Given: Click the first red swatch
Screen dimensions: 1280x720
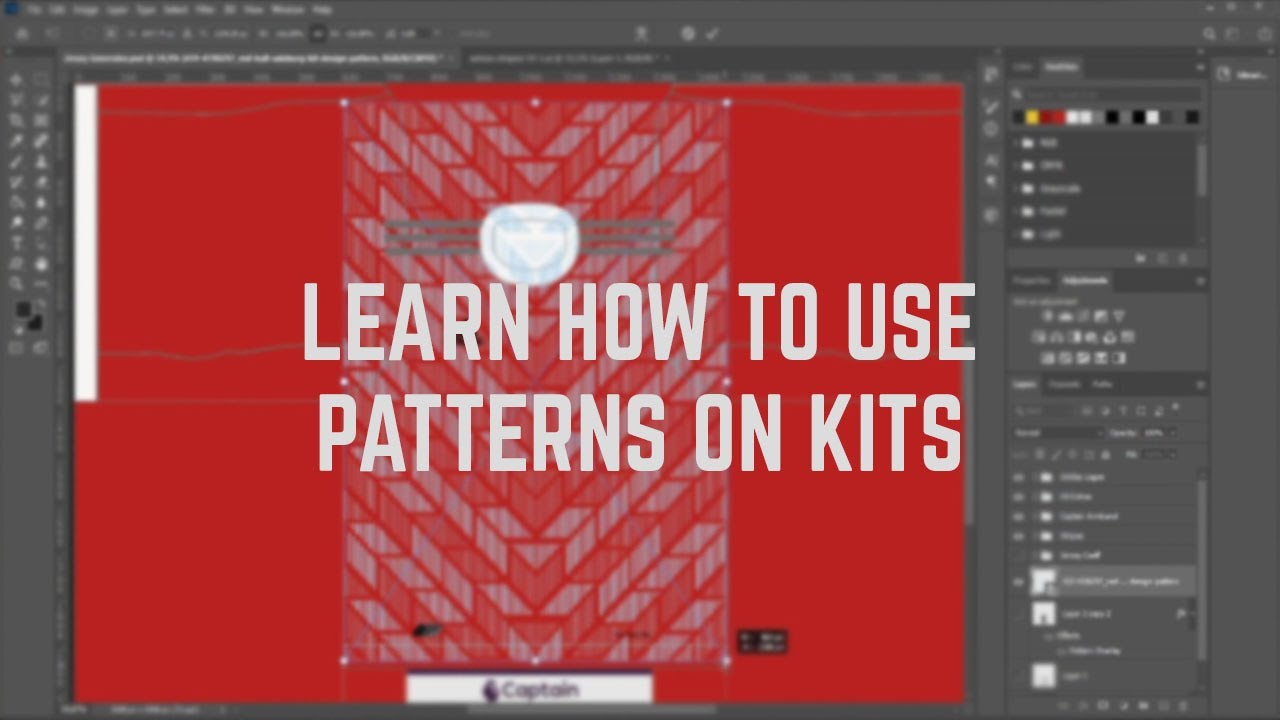Looking at the screenshot, I should 1046,118.
